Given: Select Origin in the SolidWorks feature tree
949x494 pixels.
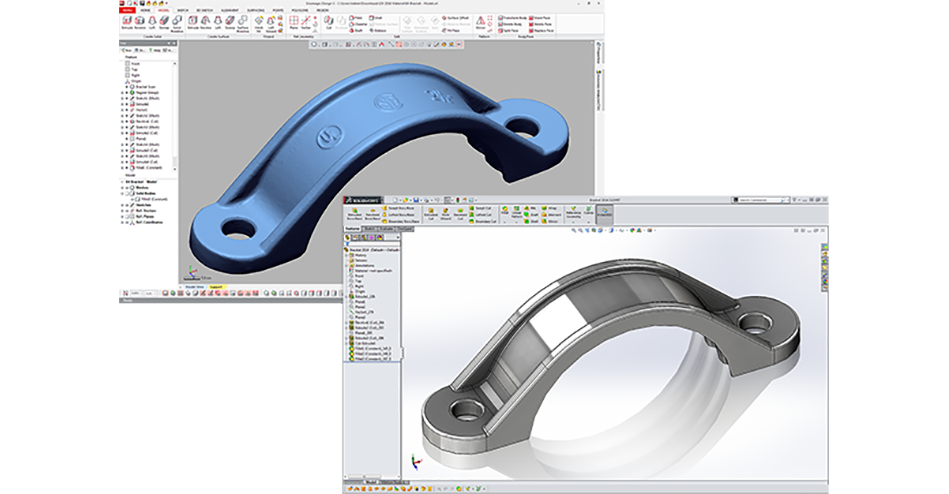Looking at the screenshot, I should 360,292.
